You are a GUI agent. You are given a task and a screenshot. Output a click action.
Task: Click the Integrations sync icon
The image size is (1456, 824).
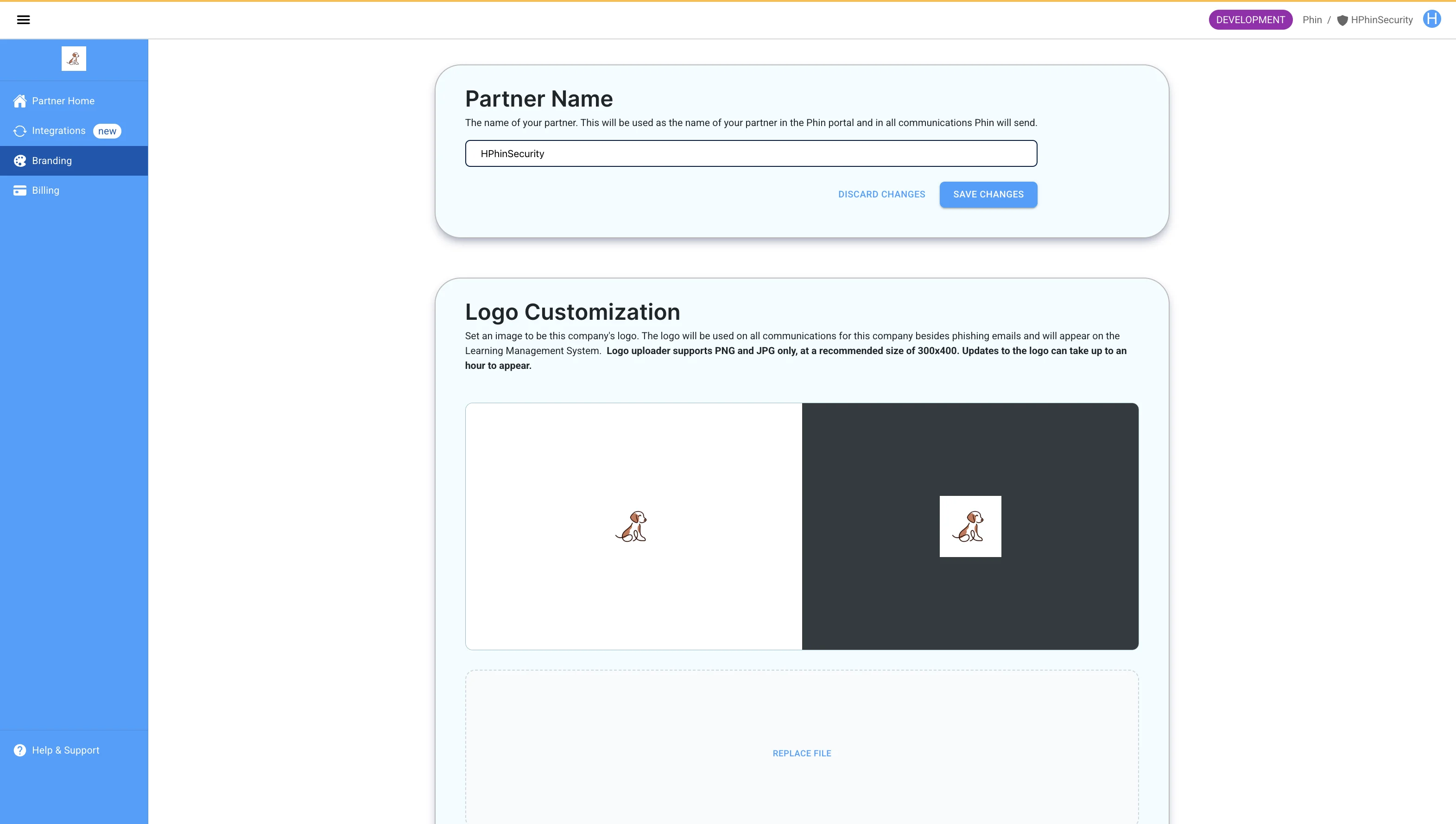(x=20, y=131)
